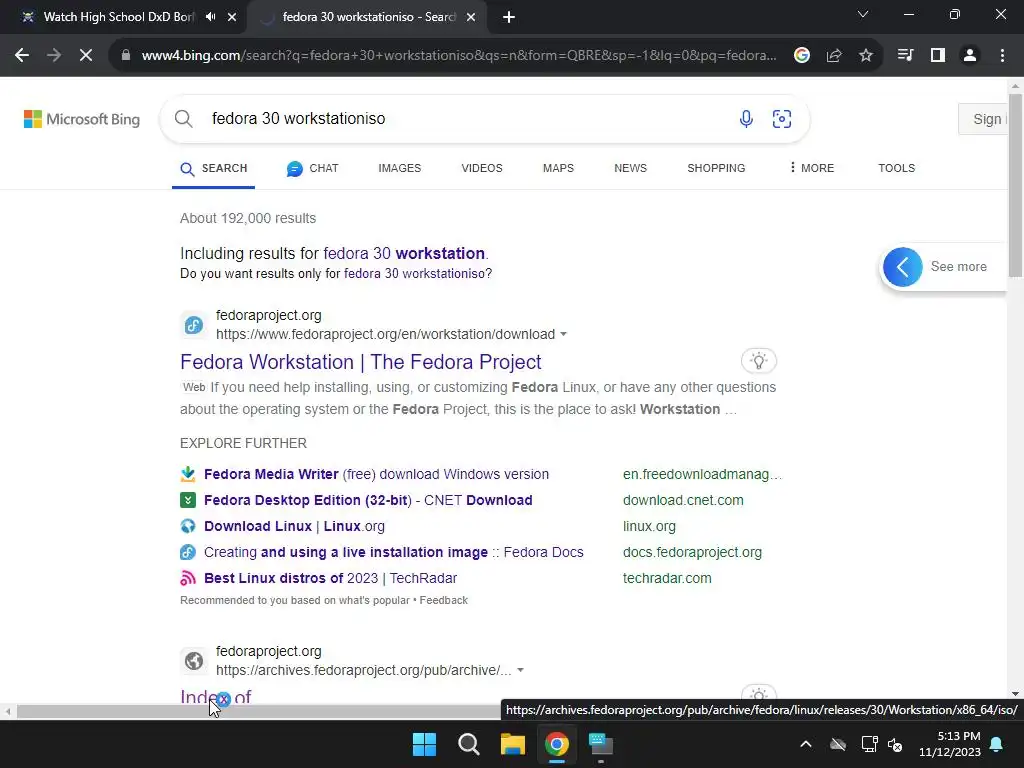Screen dimensions: 1024x768
Task: Click the fedoraproject.org site favicon
Action: pyautogui.click(x=194, y=325)
